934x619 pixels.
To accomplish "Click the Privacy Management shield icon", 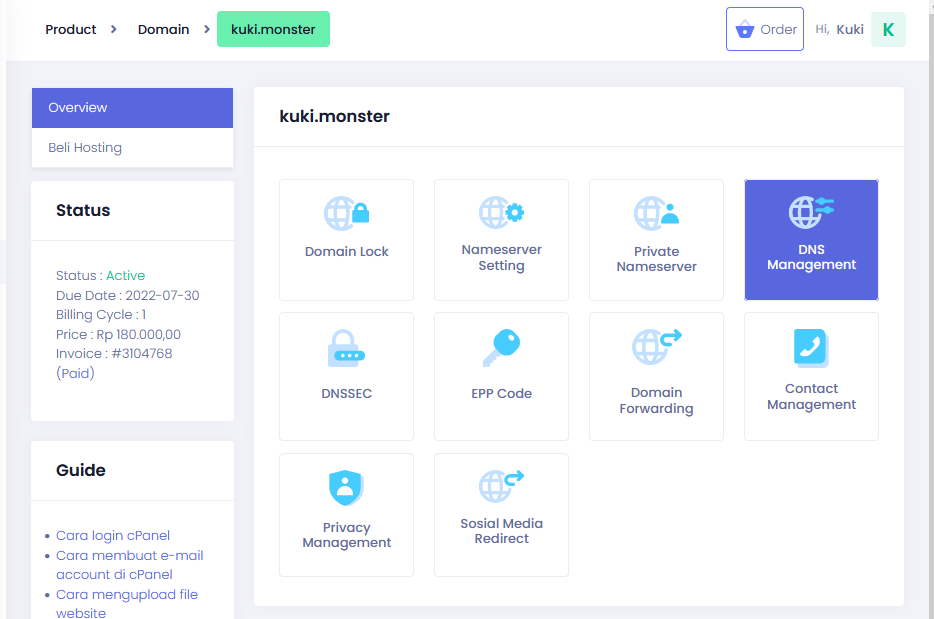I will 346,488.
